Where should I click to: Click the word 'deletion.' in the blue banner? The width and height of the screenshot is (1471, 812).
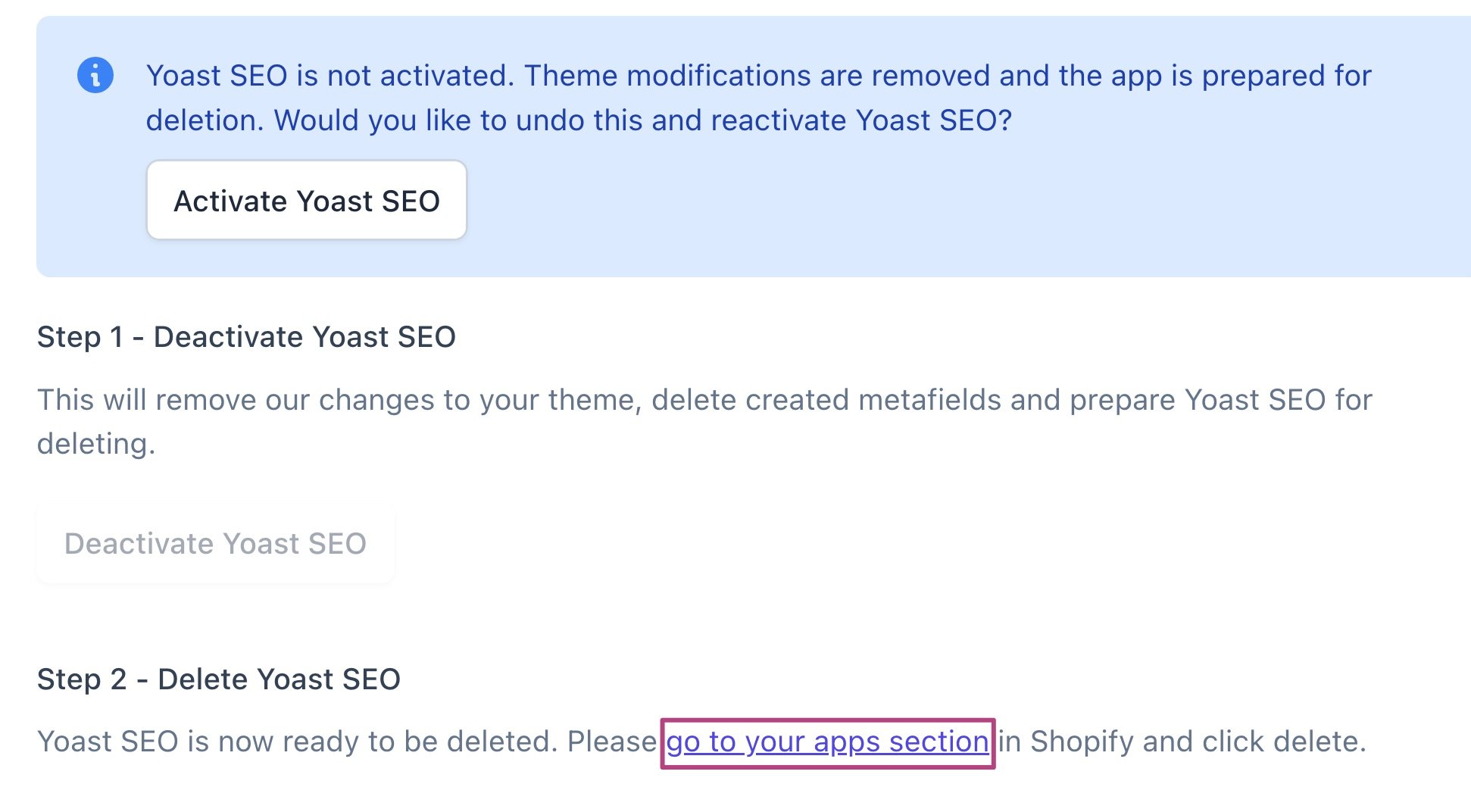coord(205,120)
